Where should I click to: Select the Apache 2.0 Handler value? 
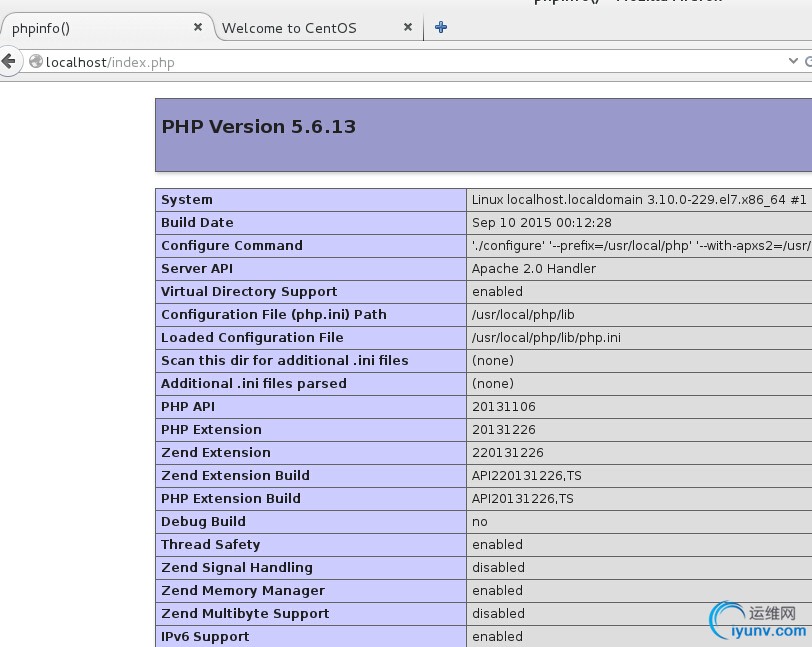(x=533, y=269)
